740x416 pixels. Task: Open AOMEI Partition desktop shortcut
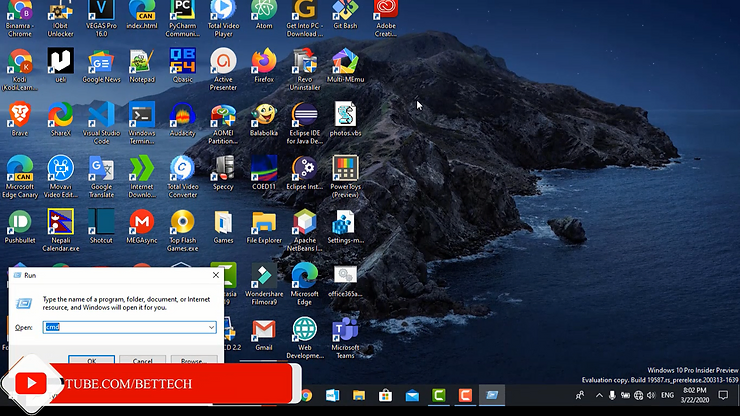(x=223, y=123)
